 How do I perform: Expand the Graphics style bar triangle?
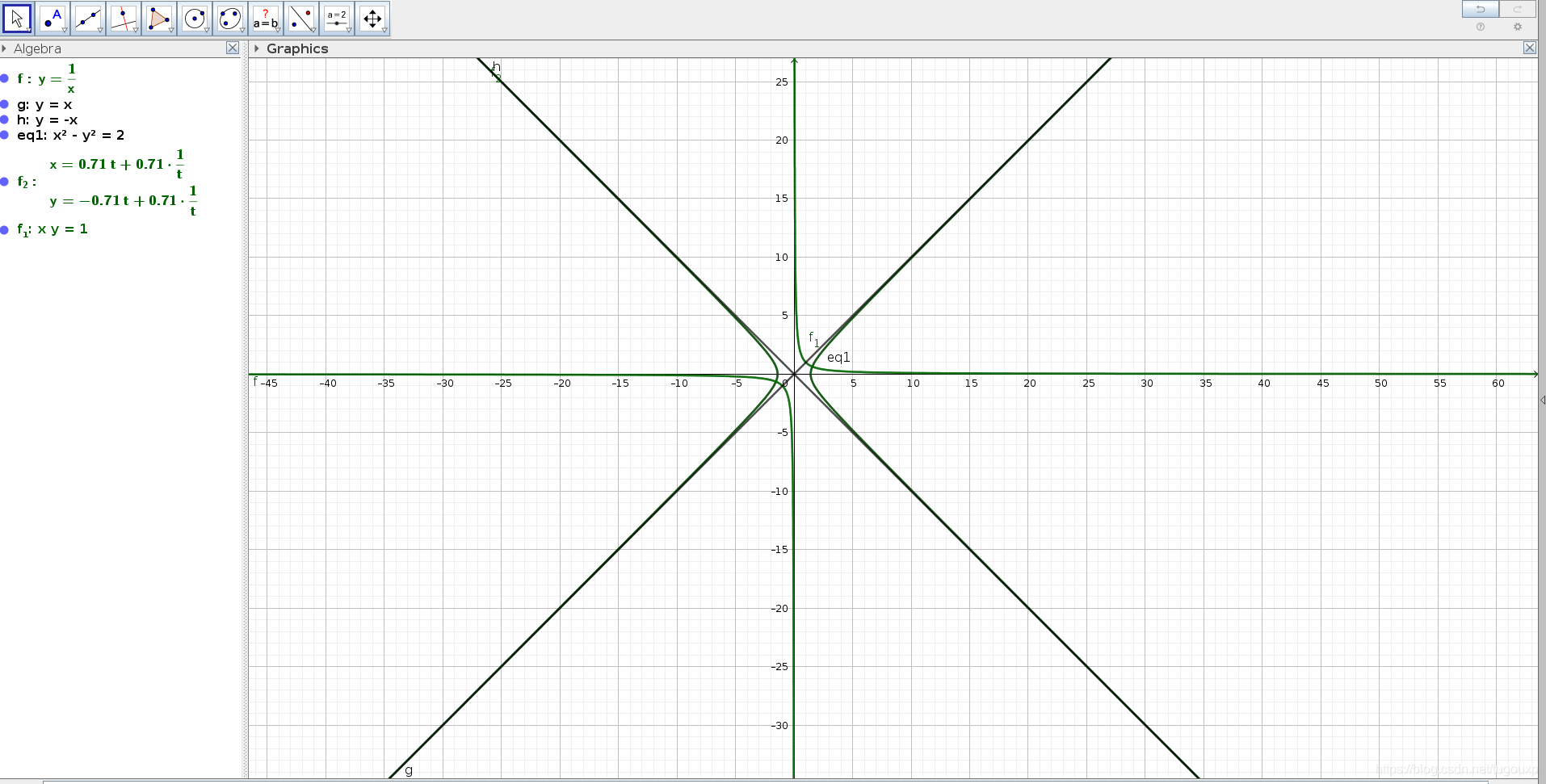click(x=256, y=48)
